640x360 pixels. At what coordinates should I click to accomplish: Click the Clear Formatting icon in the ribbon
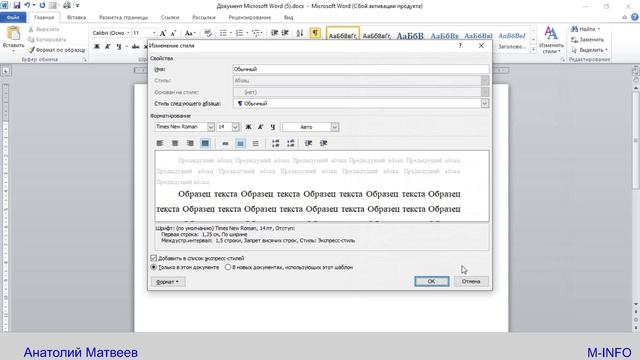(208, 33)
